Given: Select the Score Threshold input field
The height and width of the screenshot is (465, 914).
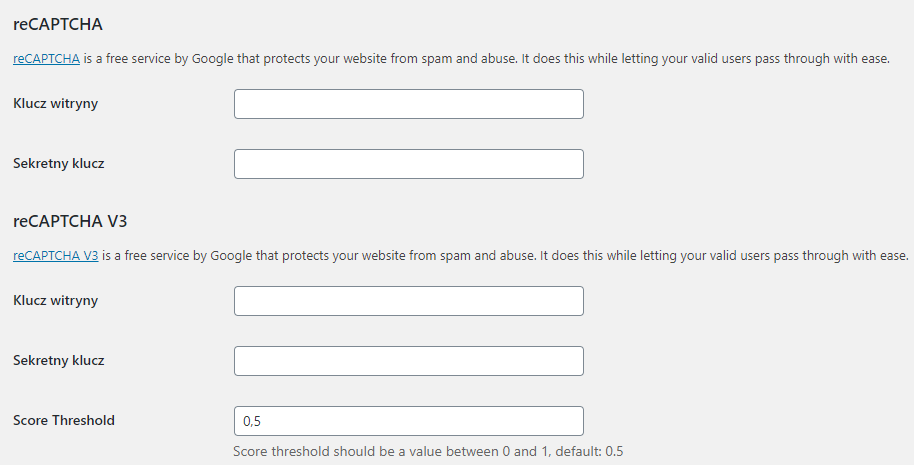Looking at the screenshot, I should point(408,421).
